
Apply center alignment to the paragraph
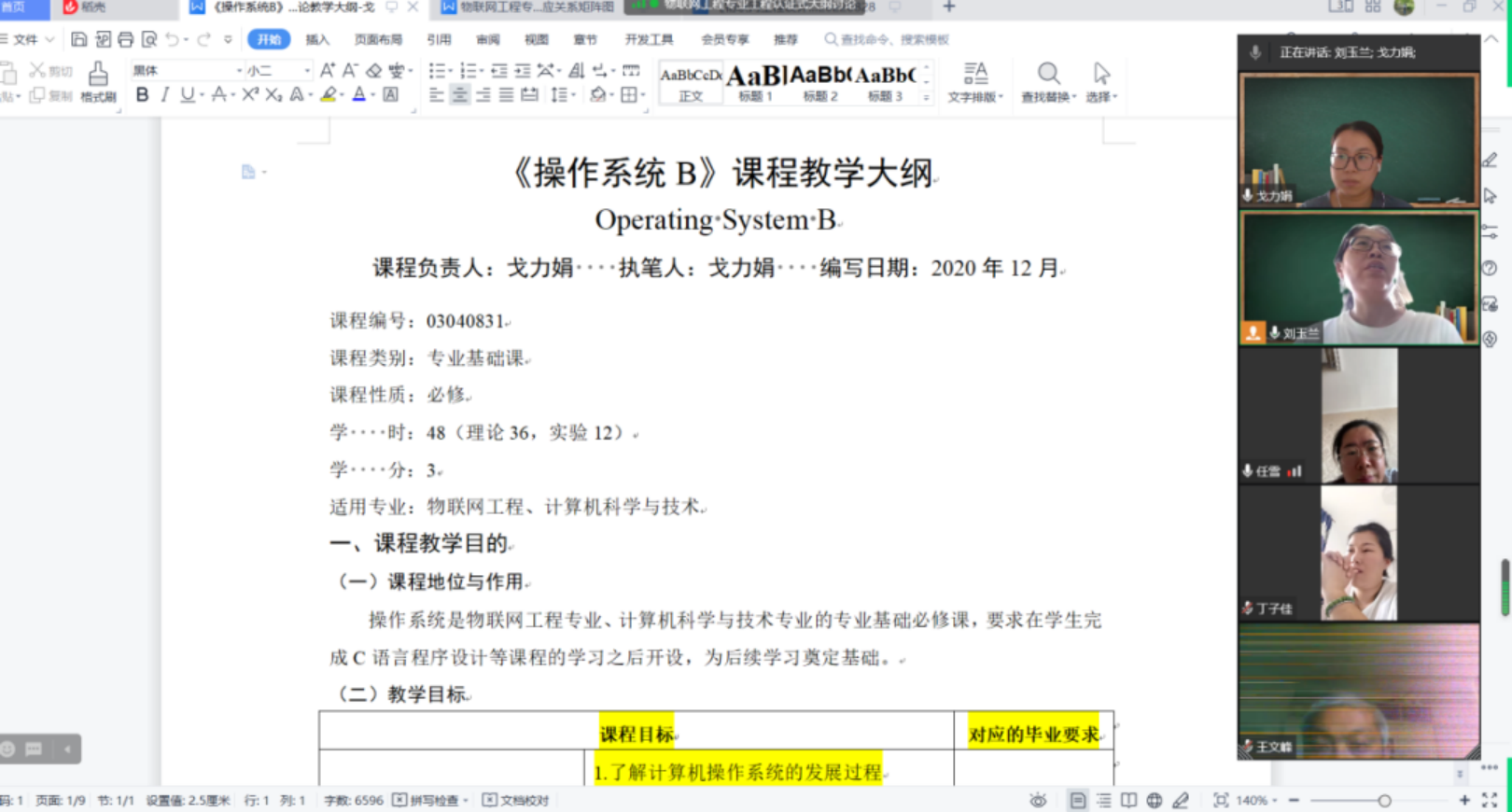click(x=459, y=94)
